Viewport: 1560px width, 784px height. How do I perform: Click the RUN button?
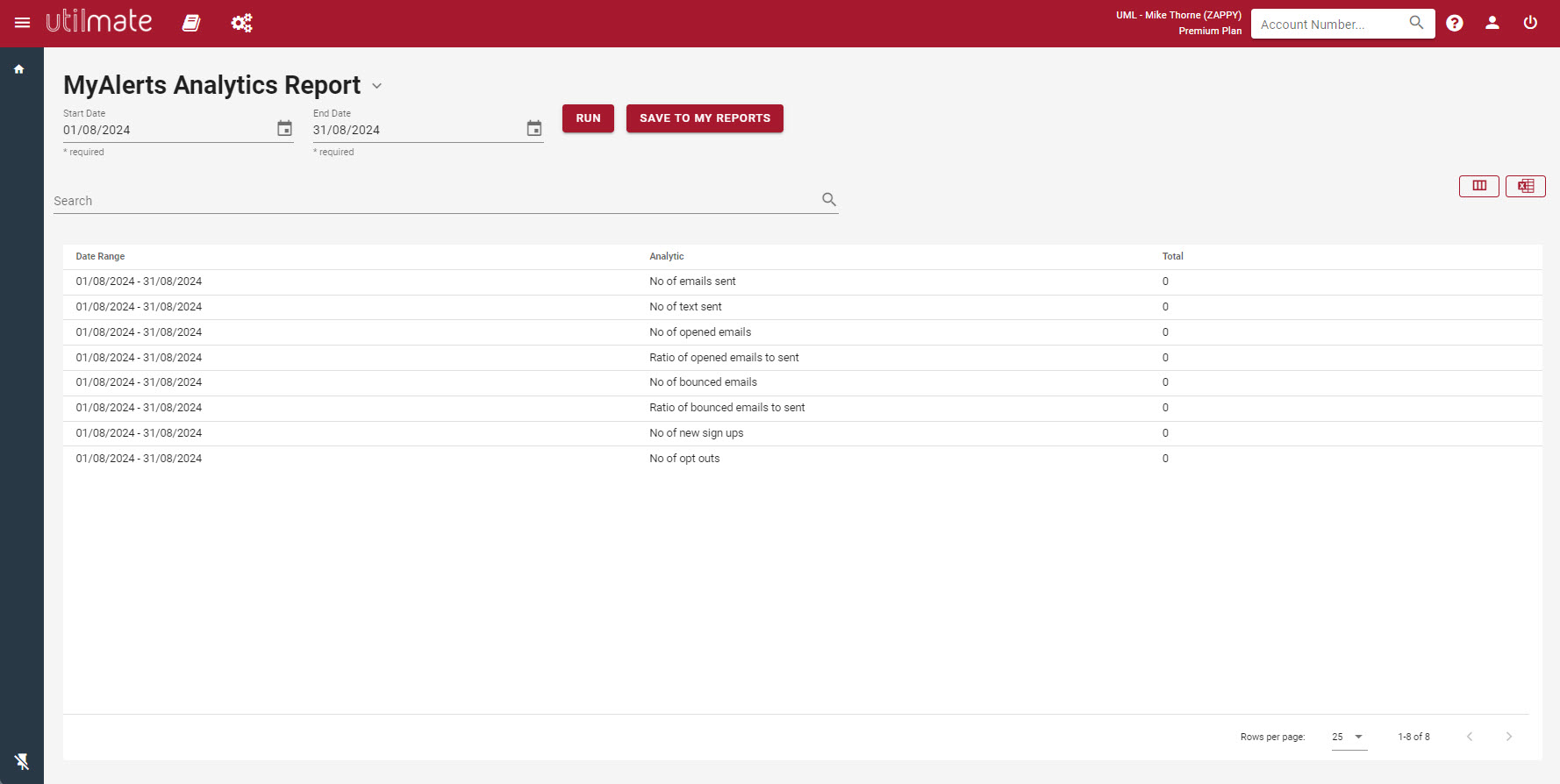pos(588,118)
